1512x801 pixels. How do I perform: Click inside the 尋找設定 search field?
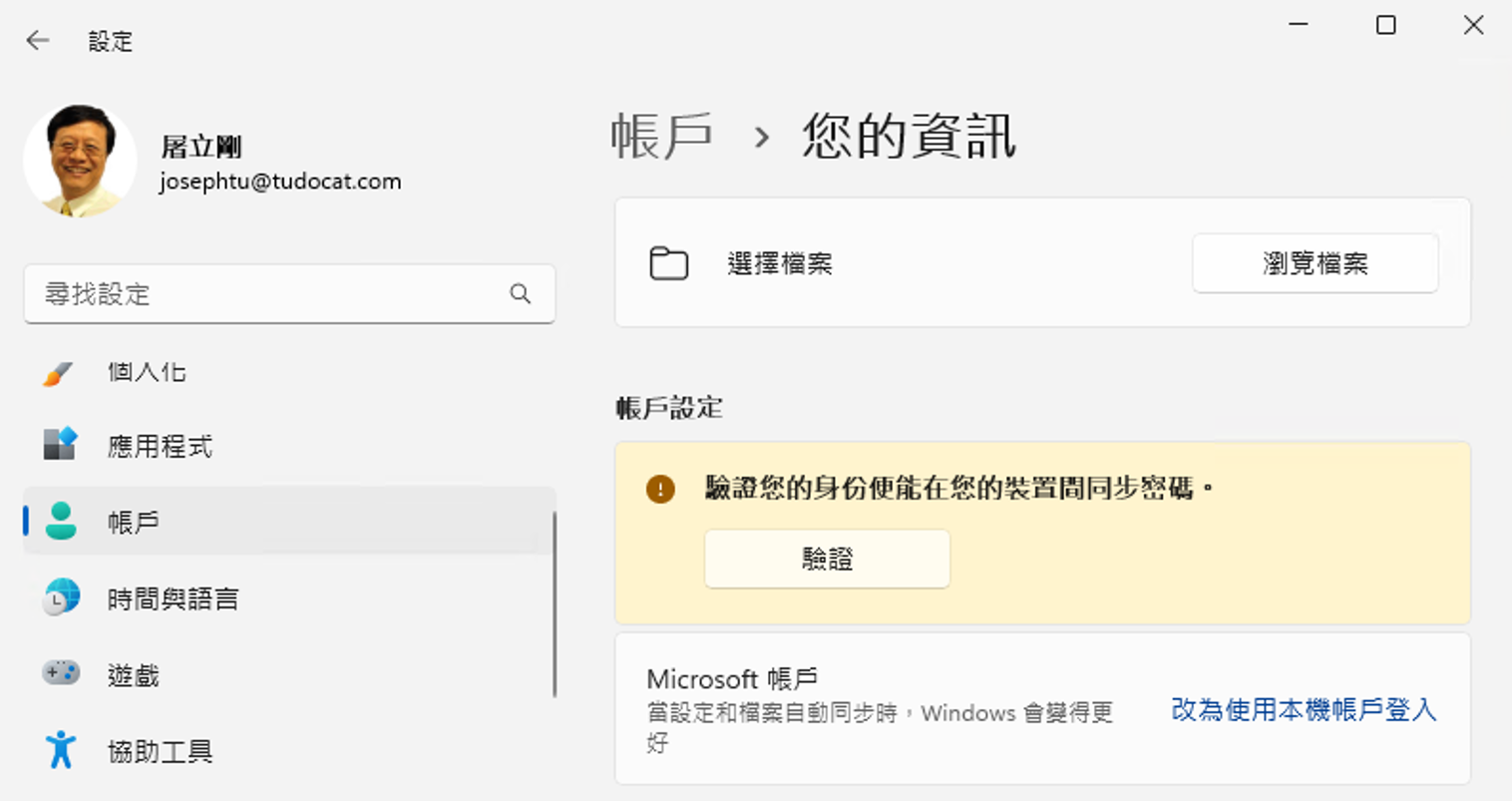tap(289, 294)
